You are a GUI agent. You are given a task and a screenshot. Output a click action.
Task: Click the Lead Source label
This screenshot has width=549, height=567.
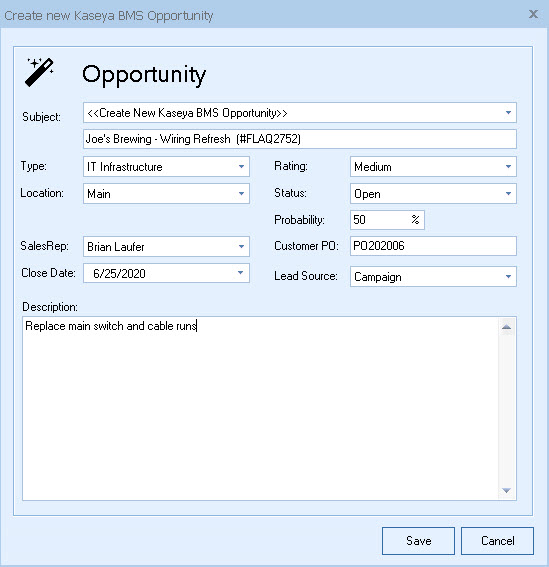click(x=306, y=276)
